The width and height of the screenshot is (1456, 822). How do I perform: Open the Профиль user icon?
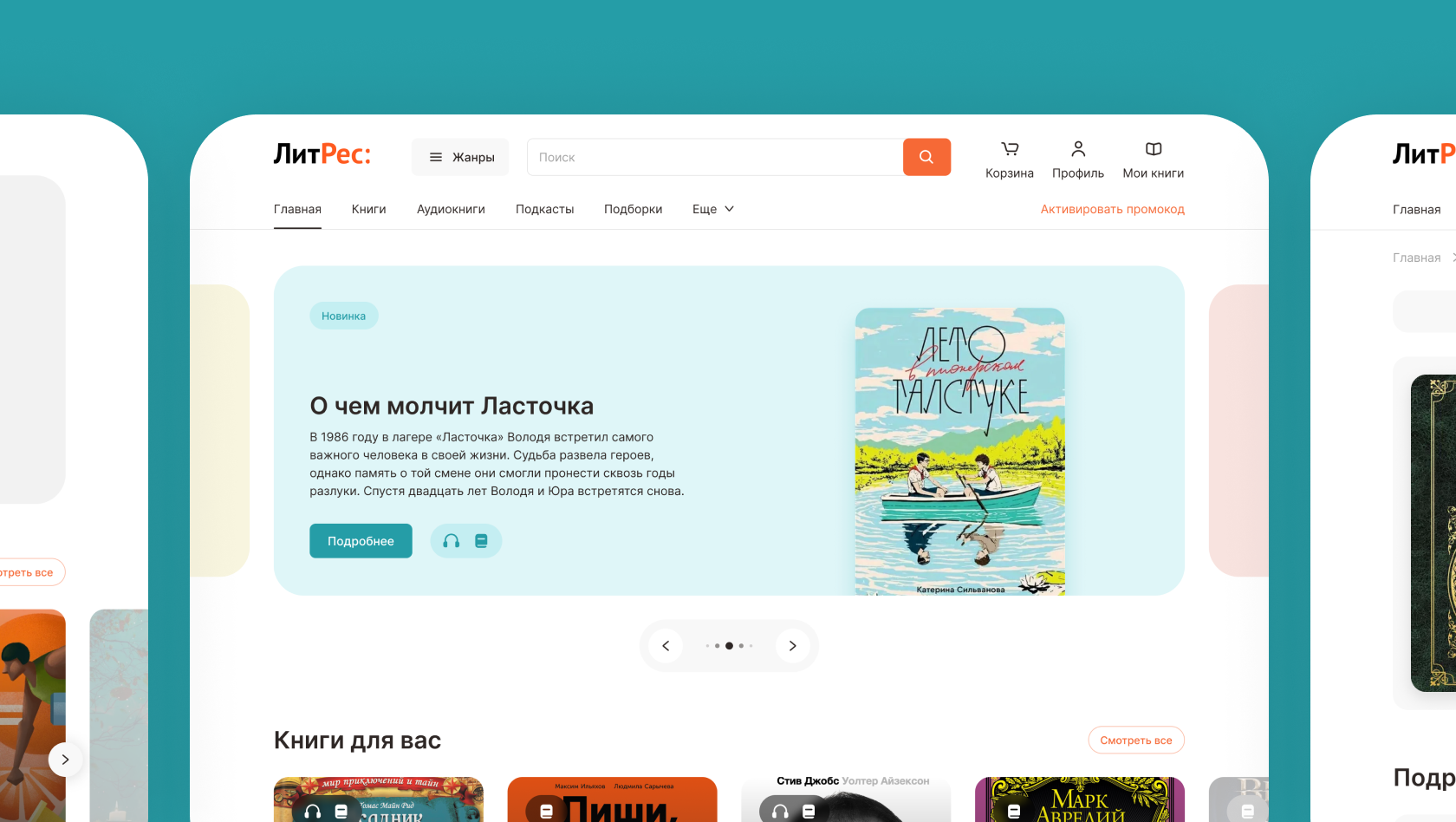click(x=1078, y=149)
